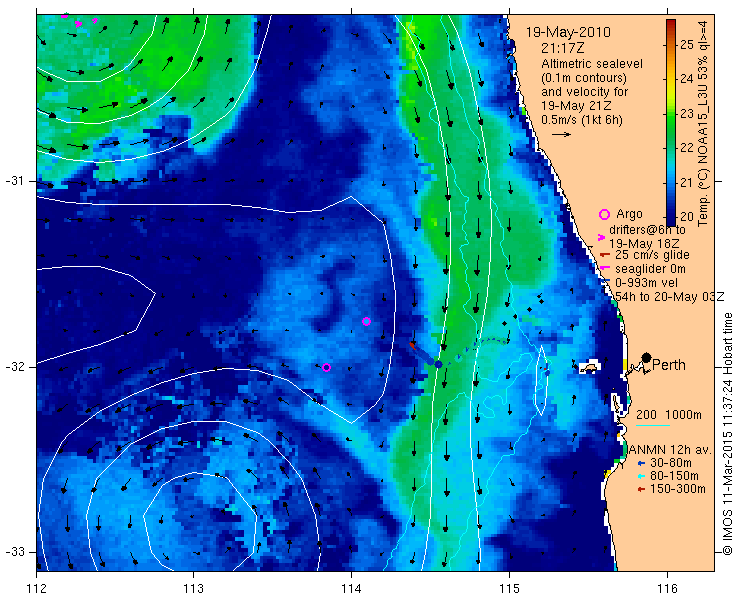The width and height of the screenshot is (740, 600).
Task: Click the '21:17Z' time text
Action: click(563, 48)
